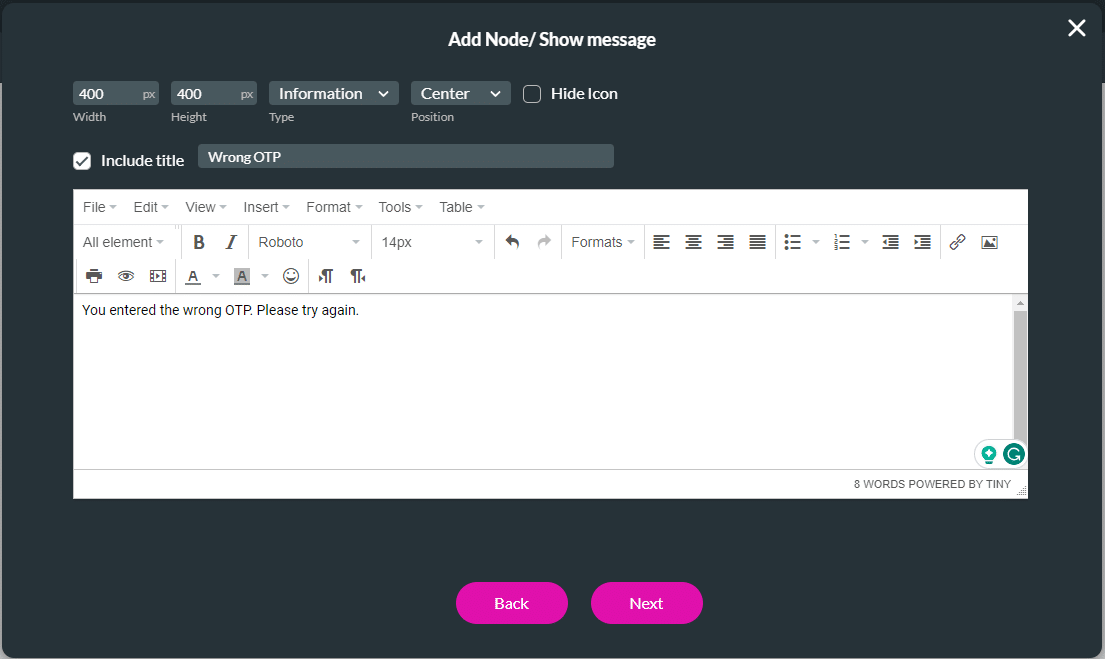Click the Back button
The image size is (1105, 659).
click(x=511, y=603)
